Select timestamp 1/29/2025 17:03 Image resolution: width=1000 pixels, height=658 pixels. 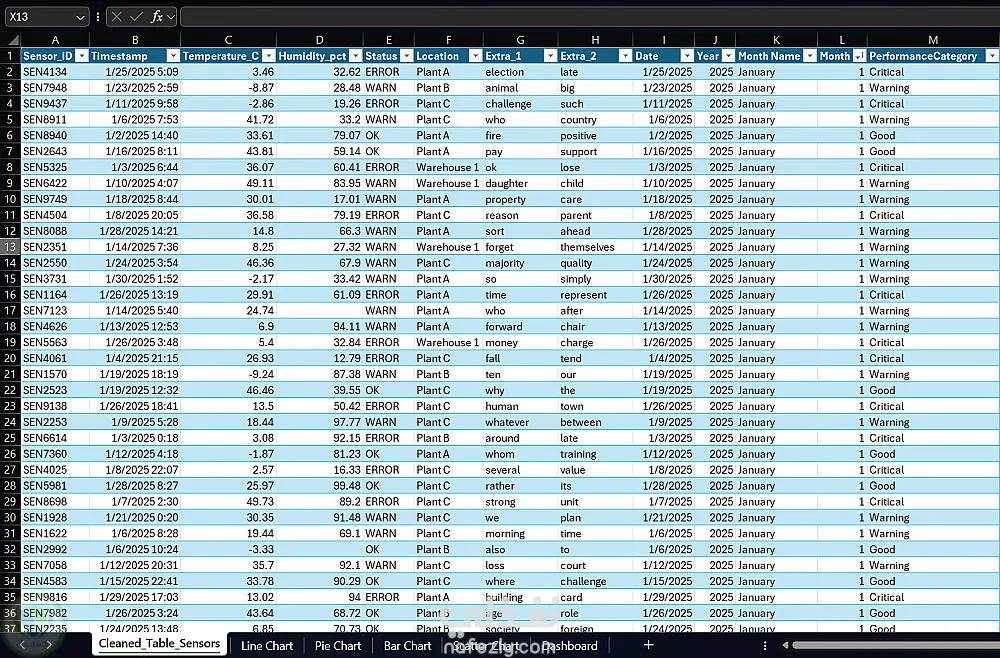(x=135, y=597)
